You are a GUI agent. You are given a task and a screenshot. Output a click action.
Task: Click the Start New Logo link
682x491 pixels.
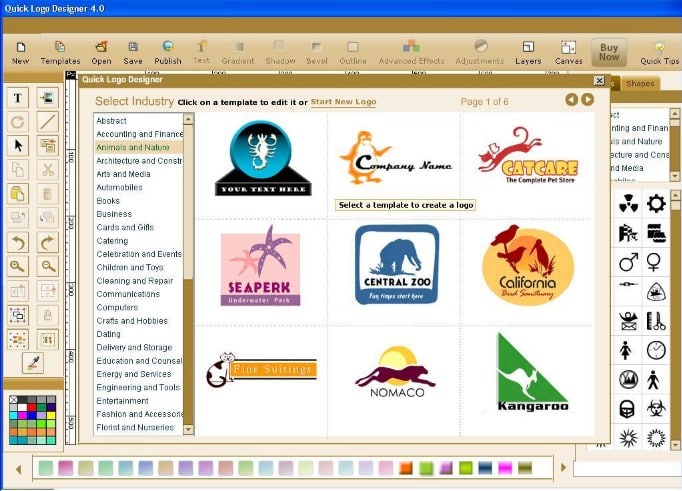(x=343, y=102)
